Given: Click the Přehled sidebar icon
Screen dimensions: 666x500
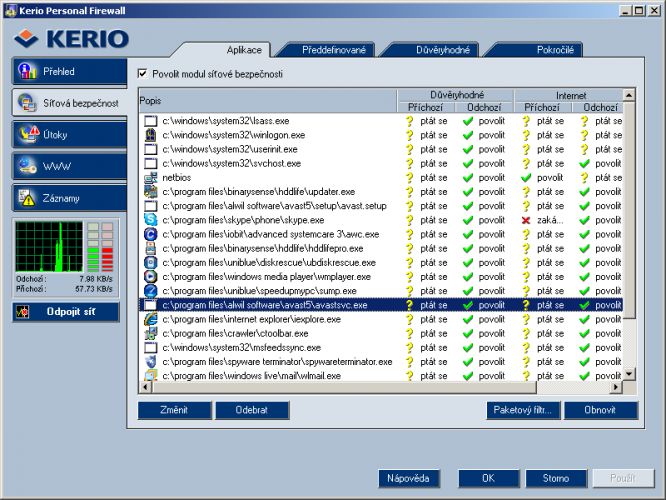Looking at the screenshot, I should coord(28,71).
